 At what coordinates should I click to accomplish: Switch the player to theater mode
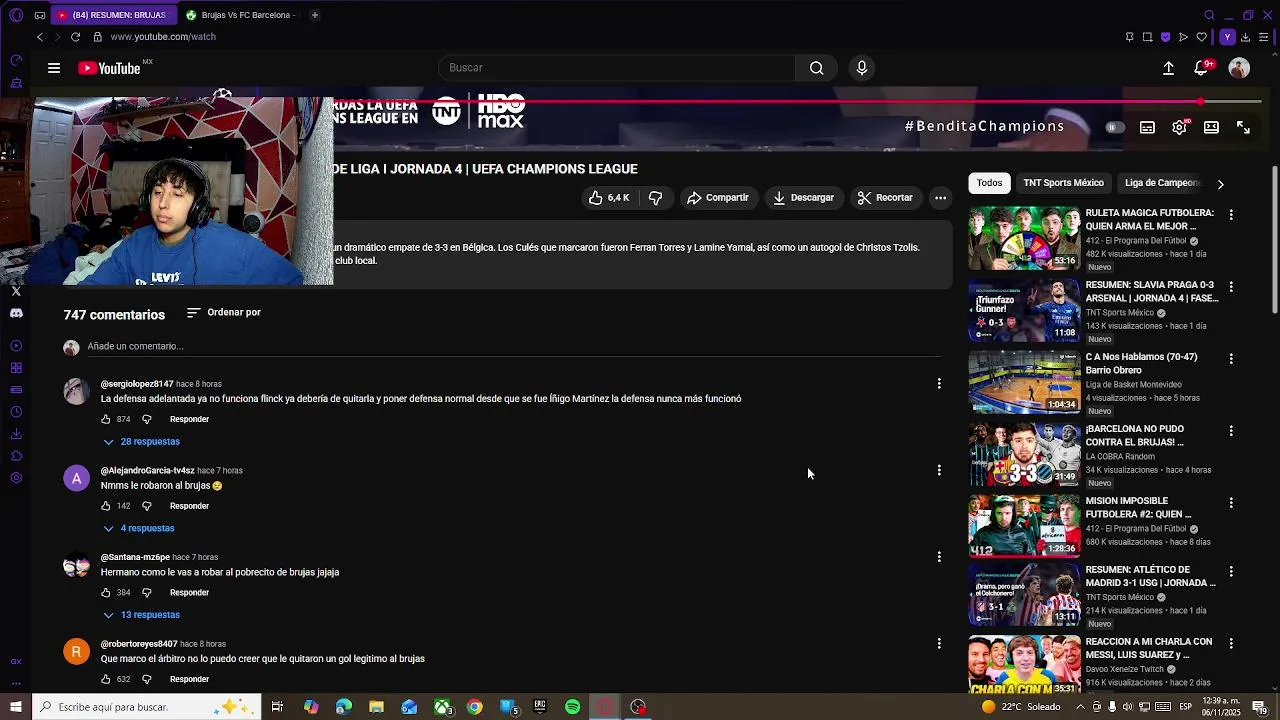click(x=1211, y=128)
